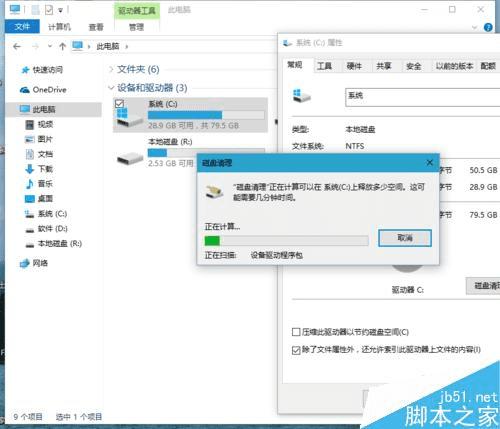500x429 pixels.
Task: Close the 磁盘清理 dialog
Action: [x=430, y=163]
